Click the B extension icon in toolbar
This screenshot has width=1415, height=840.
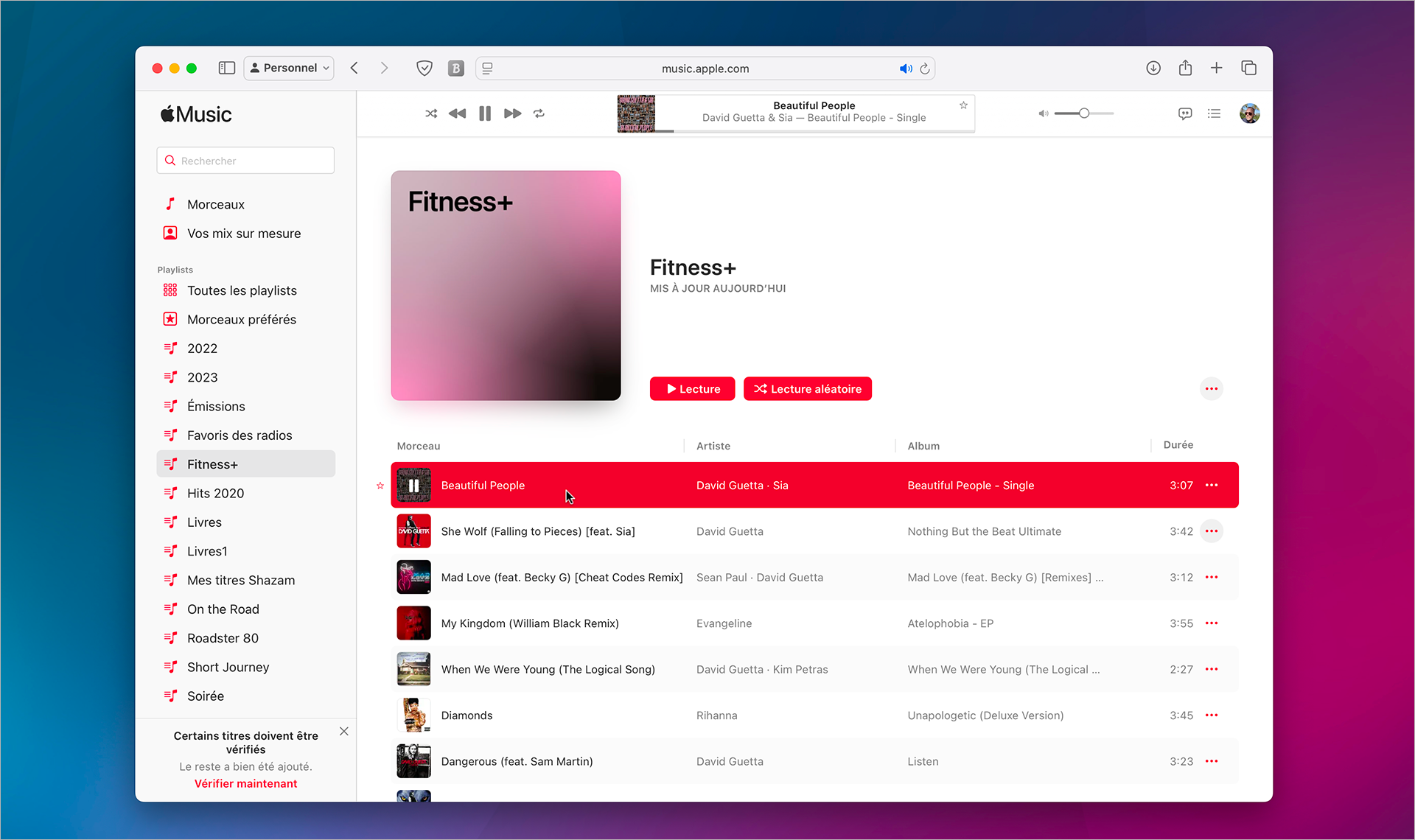click(456, 68)
